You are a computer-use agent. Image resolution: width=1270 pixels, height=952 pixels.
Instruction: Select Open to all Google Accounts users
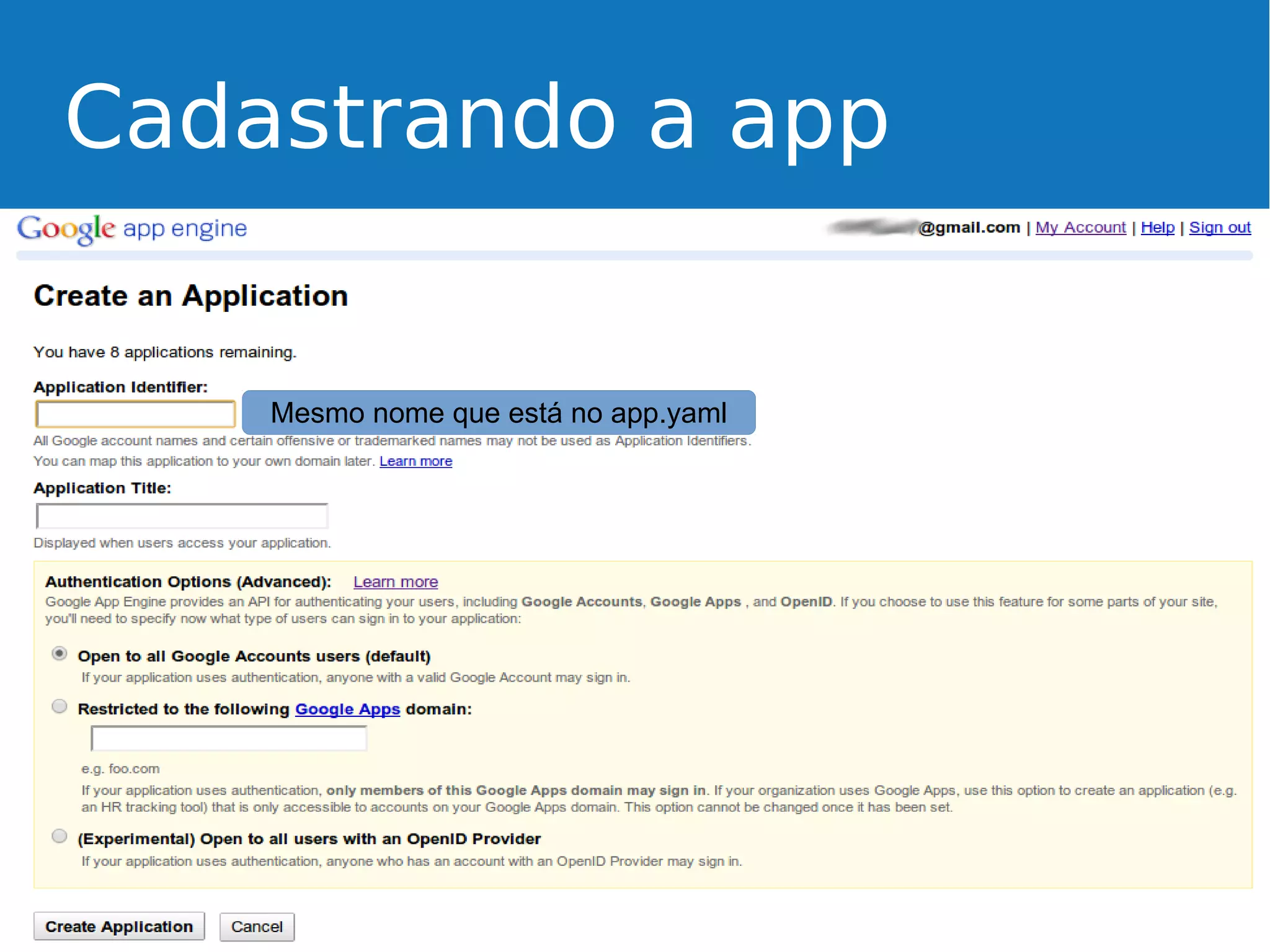[x=60, y=654]
